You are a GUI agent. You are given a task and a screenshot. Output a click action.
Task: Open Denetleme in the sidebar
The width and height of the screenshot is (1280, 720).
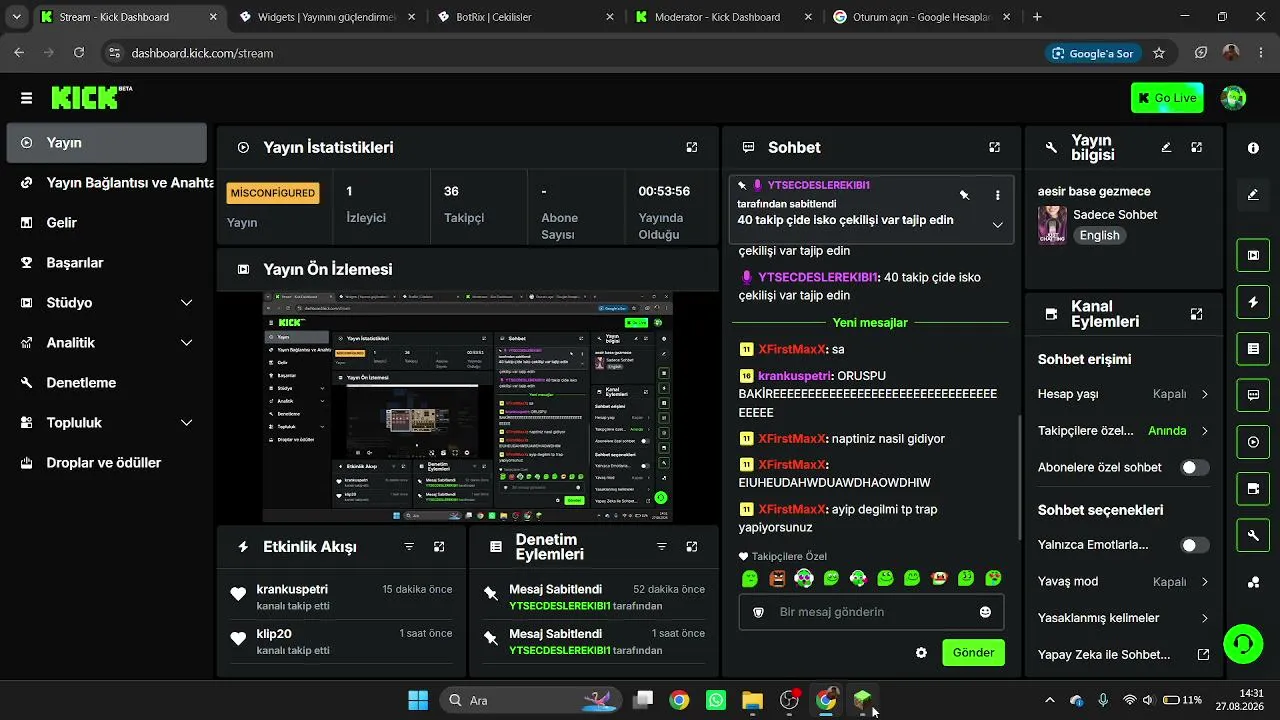[107, 383]
